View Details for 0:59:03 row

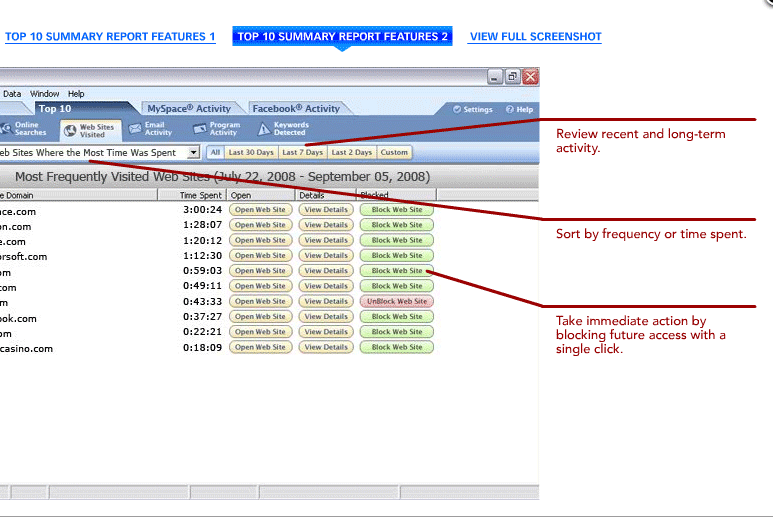pos(326,271)
